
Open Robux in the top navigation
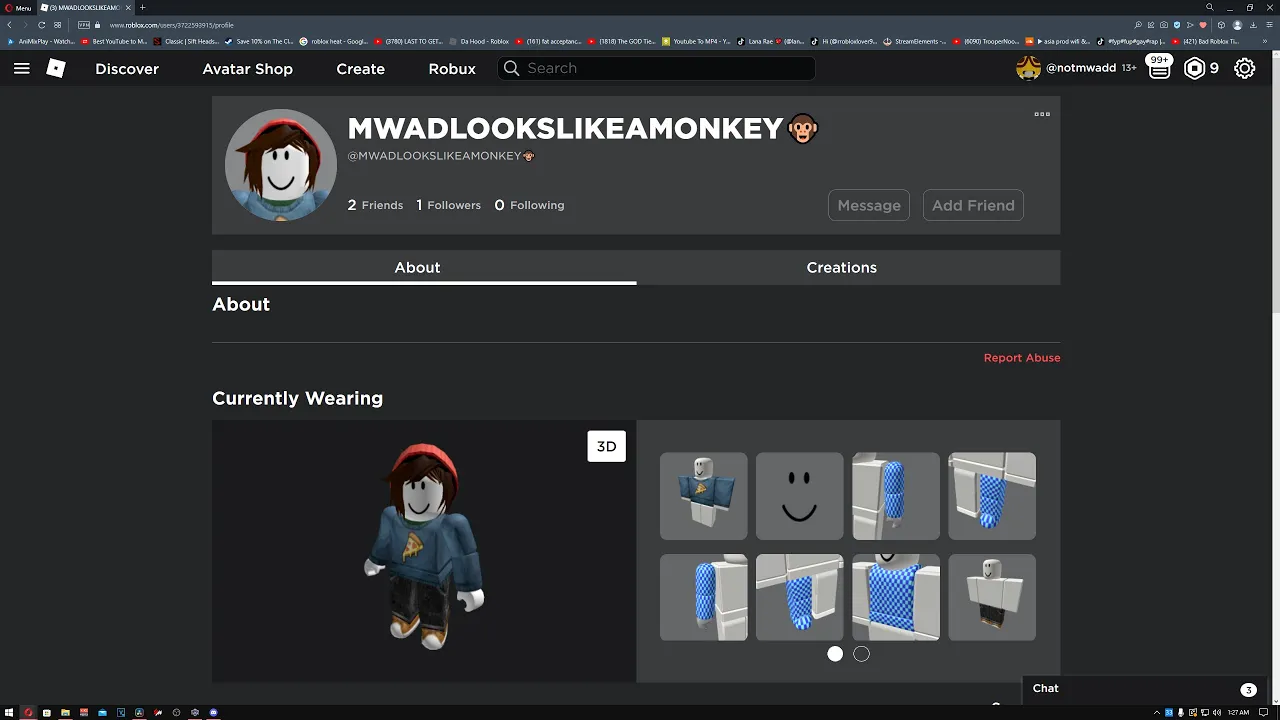[452, 68]
